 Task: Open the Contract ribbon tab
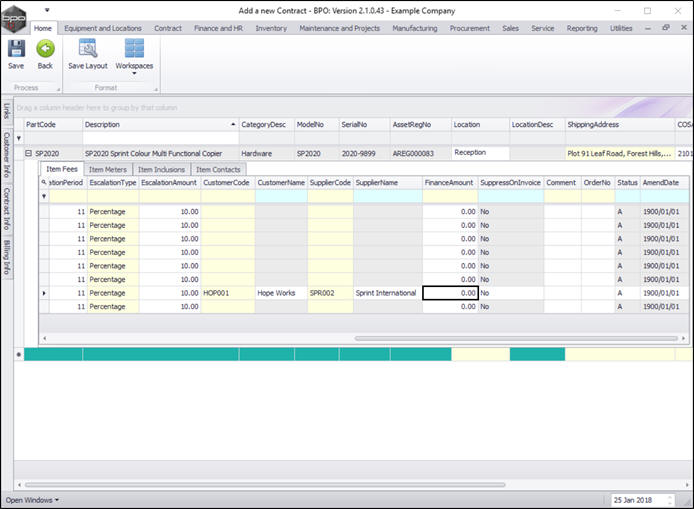[x=168, y=28]
